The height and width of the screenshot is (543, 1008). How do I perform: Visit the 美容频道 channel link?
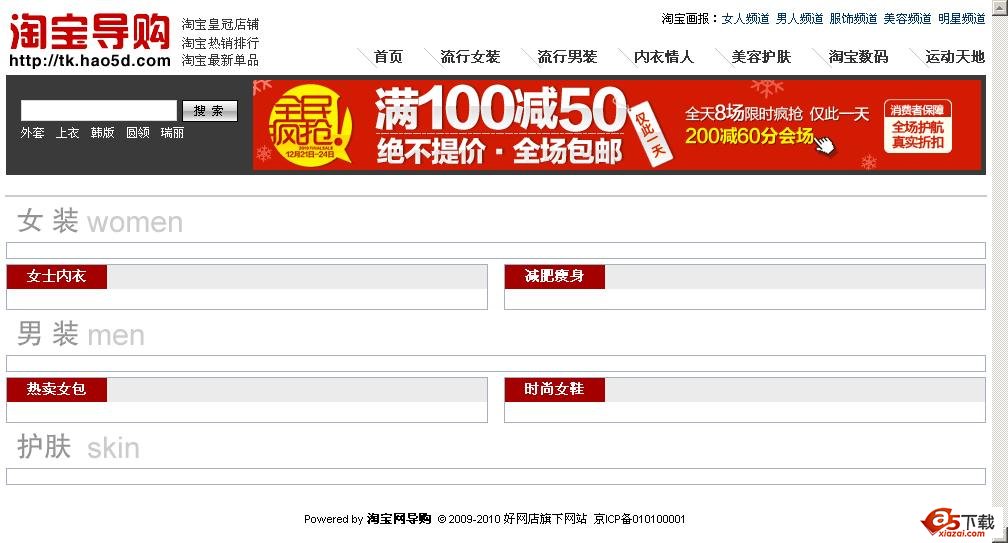(x=907, y=19)
